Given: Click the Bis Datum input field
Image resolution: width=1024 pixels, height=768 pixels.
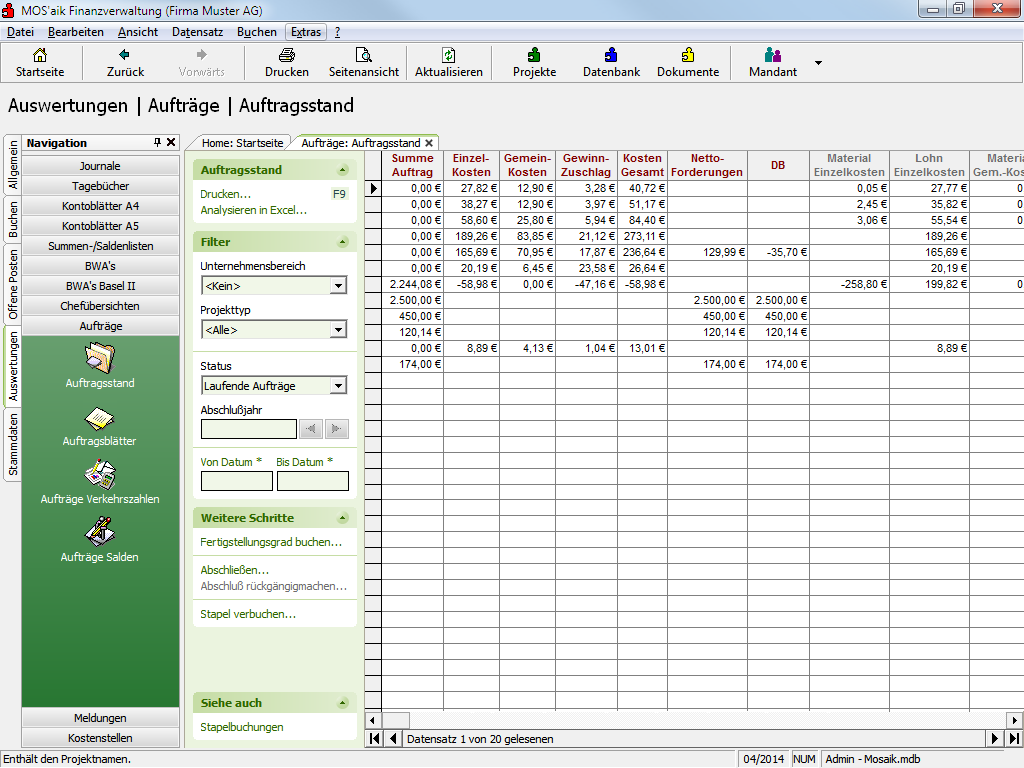Looking at the screenshot, I should pyautogui.click(x=313, y=481).
